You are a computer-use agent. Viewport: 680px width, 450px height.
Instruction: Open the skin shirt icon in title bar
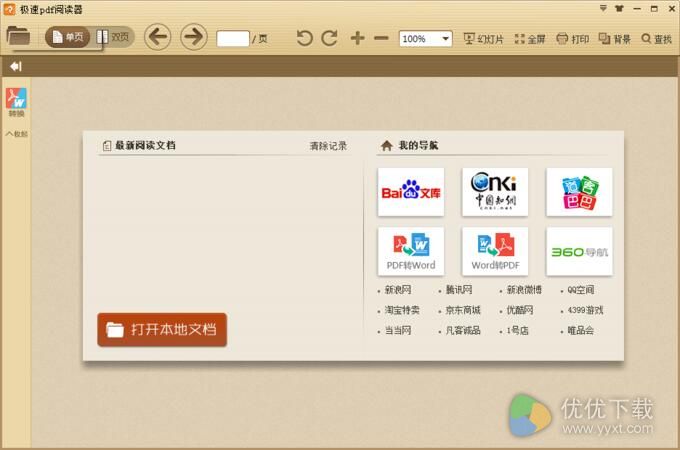[619, 8]
